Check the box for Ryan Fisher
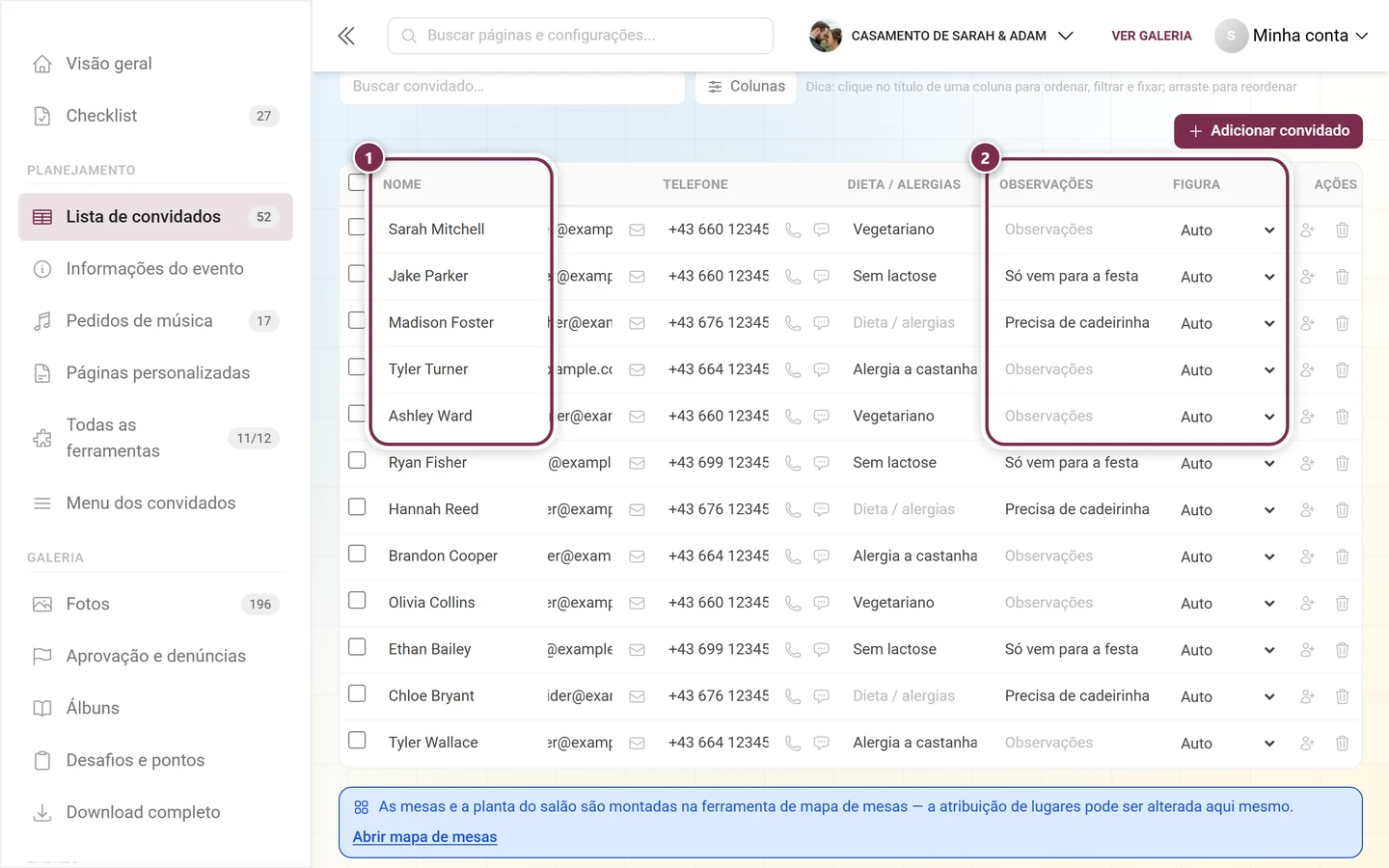1389x868 pixels. tap(357, 460)
